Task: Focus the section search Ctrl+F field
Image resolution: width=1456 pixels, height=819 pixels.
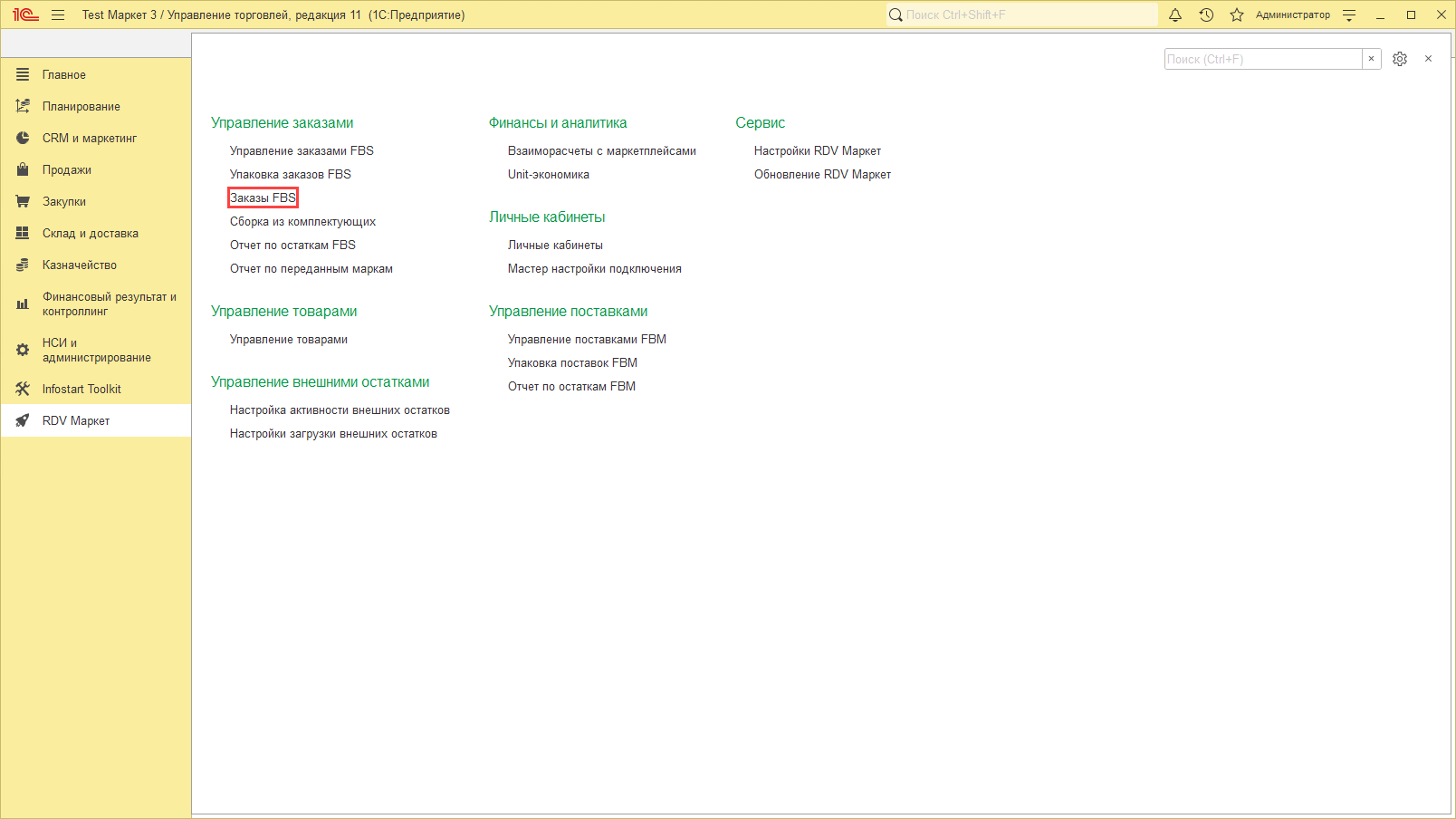Action: tap(1263, 59)
